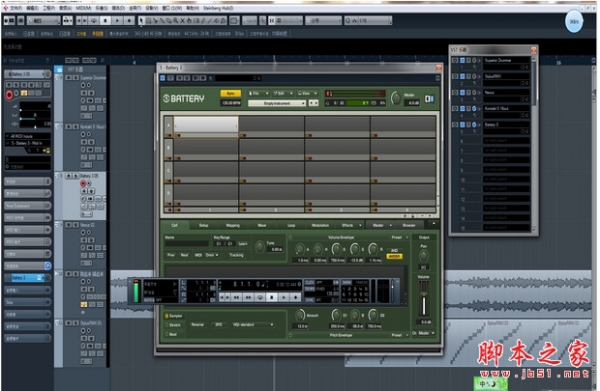This screenshot has width=600, height=391.
Task: Open the HQI standard quality dropdown
Action: click(x=253, y=325)
